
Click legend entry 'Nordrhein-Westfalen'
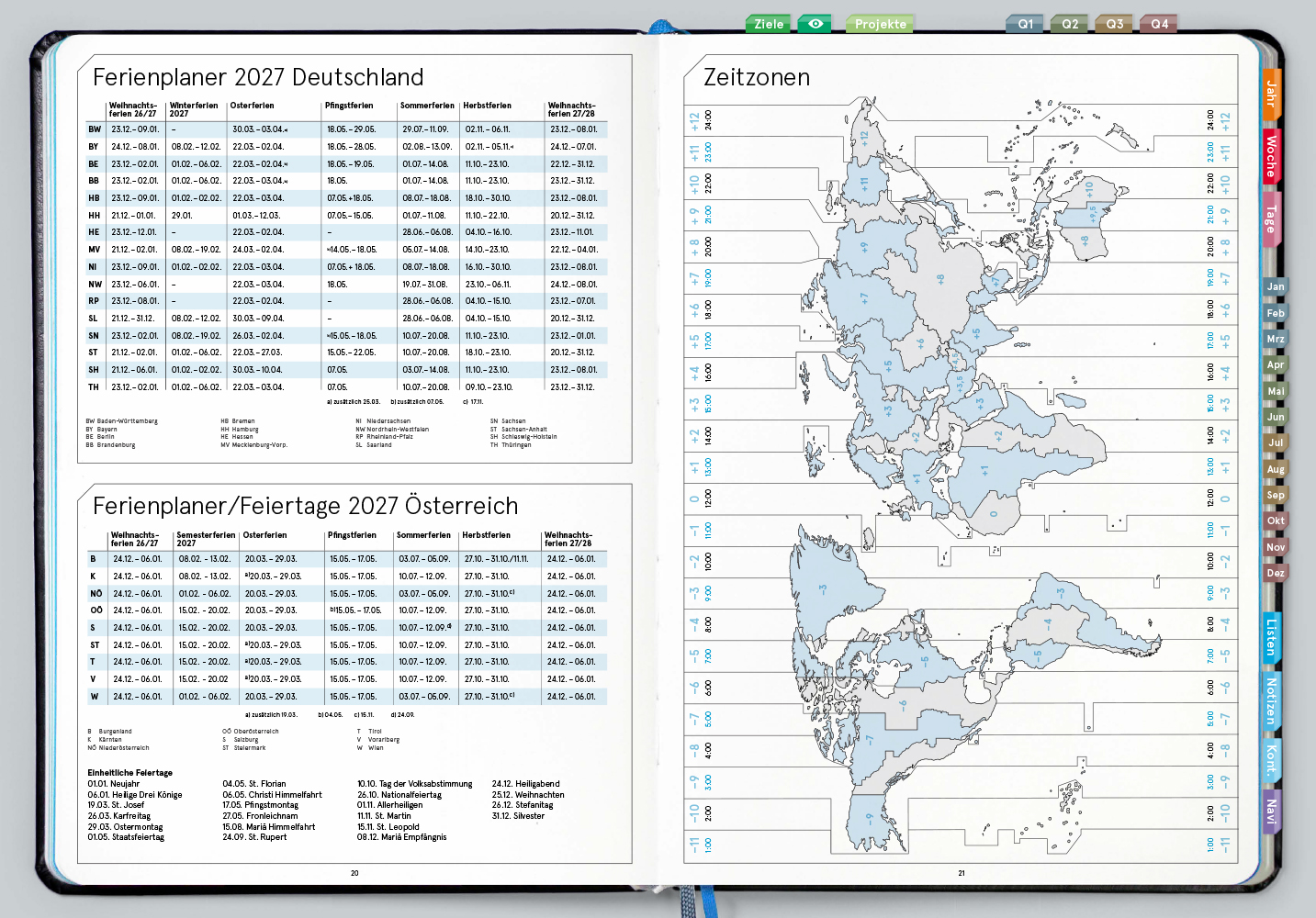(398, 430)
